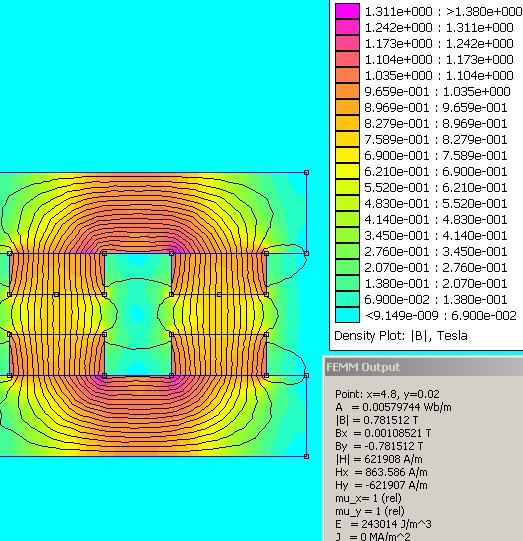Image resolution: width=523 pixels, height=541 pixels.
Task: Click the FEMM Output title bar
Action: point(424,367)
